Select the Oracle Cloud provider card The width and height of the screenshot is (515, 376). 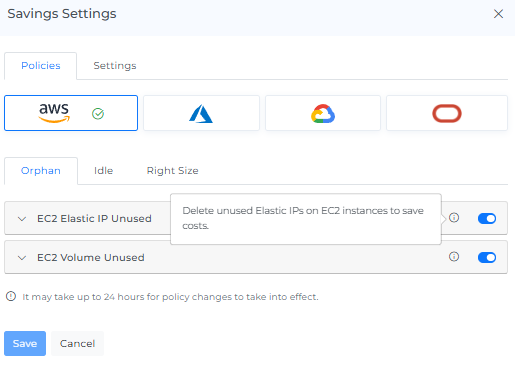point(447,113)
